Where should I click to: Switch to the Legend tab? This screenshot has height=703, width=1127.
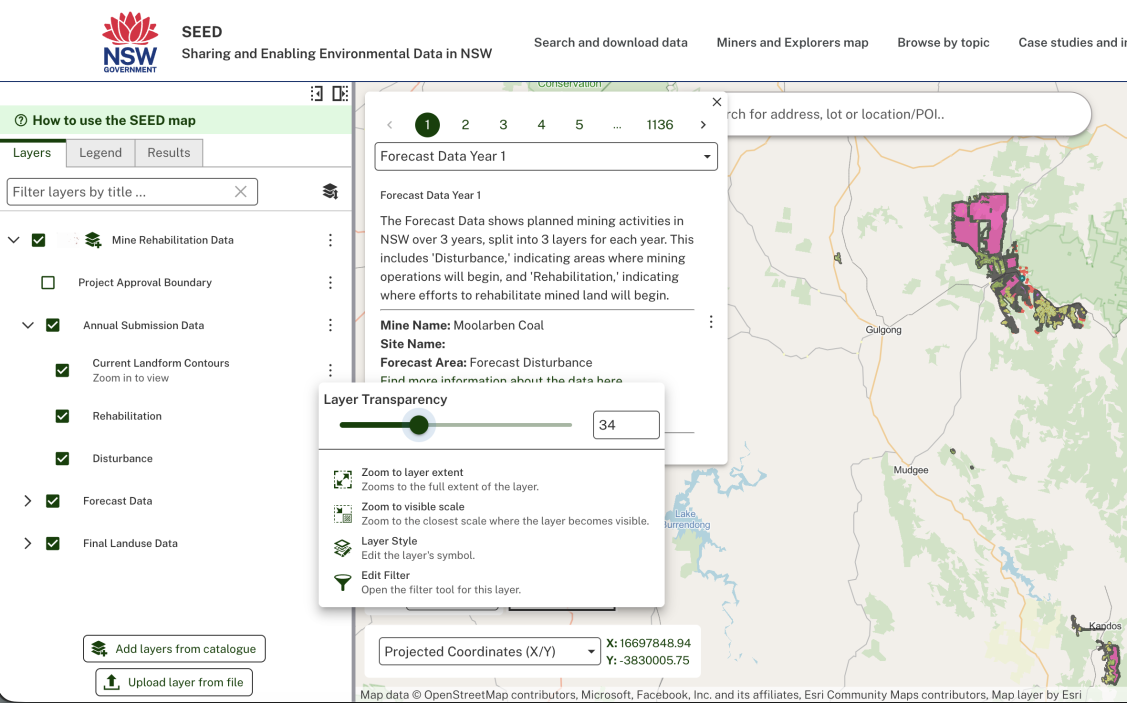click(x=101, y=152)
